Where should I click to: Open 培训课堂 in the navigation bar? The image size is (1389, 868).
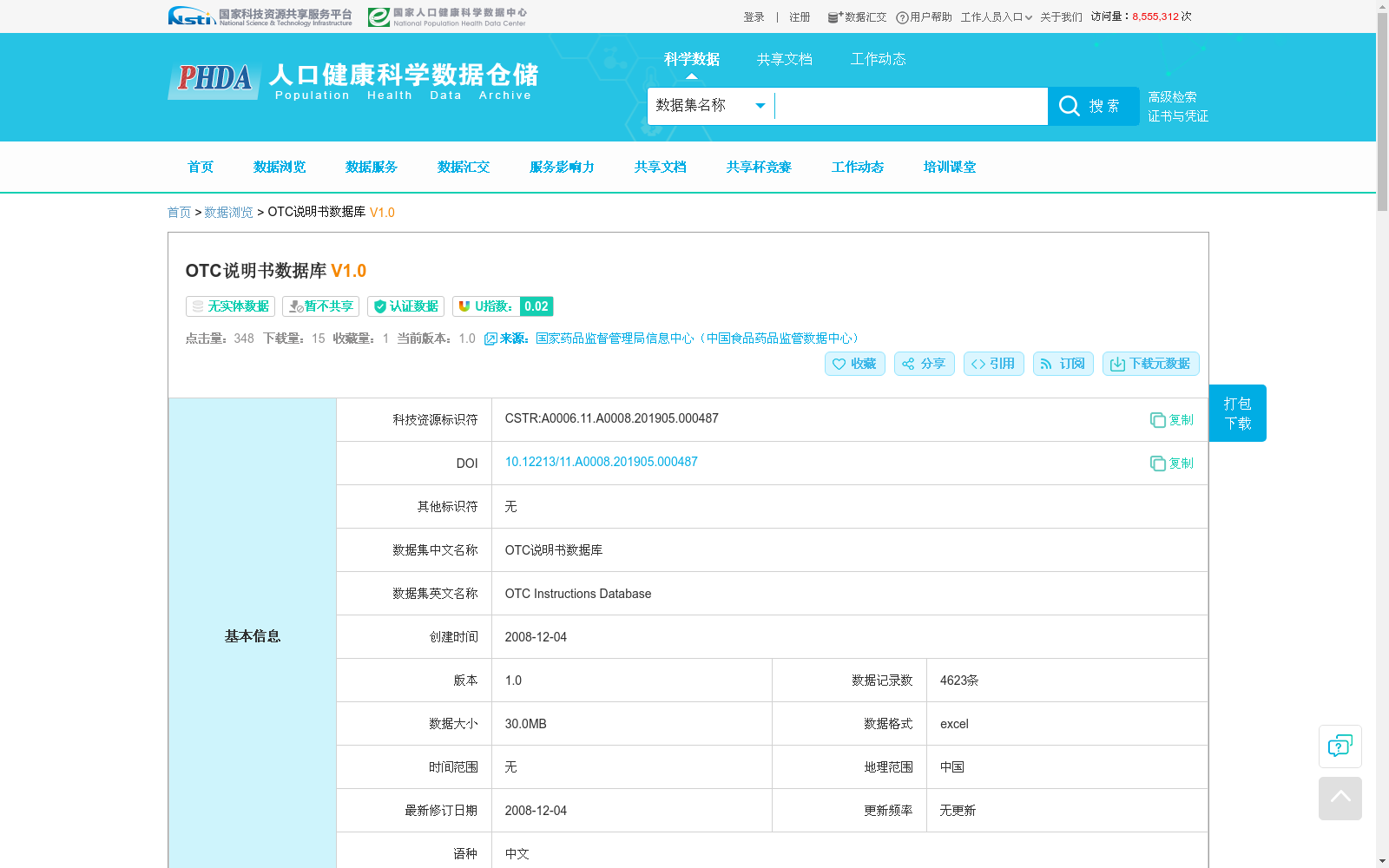(950, 167)
